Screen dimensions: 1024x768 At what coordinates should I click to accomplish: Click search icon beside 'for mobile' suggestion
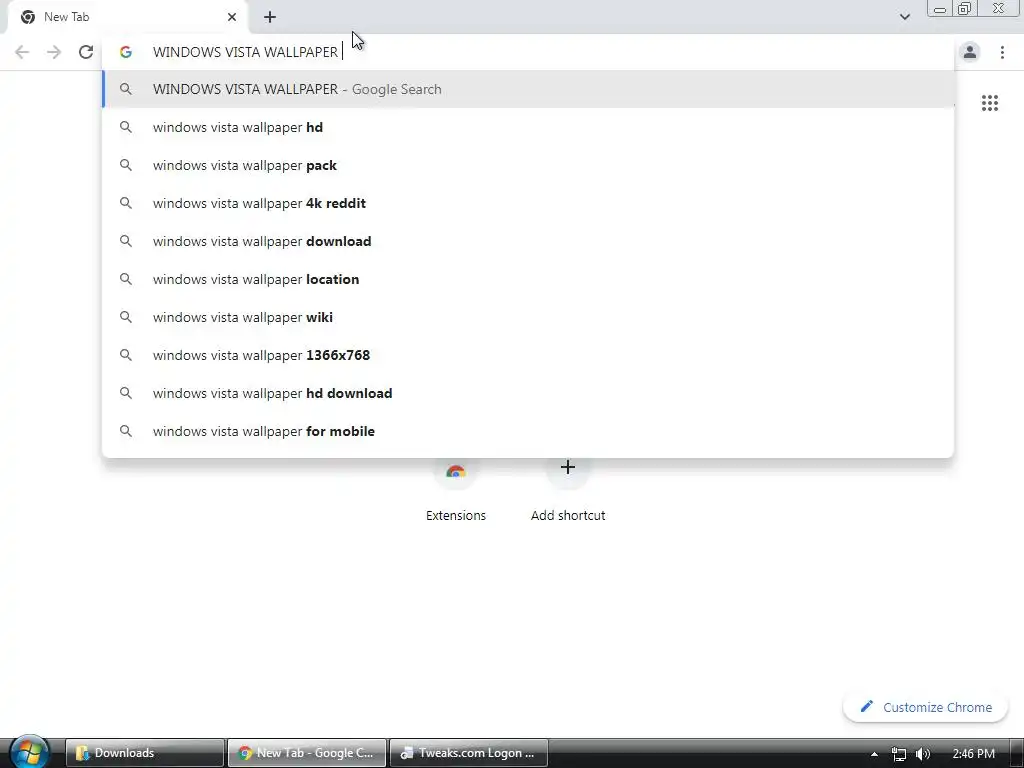click(125, 431)
